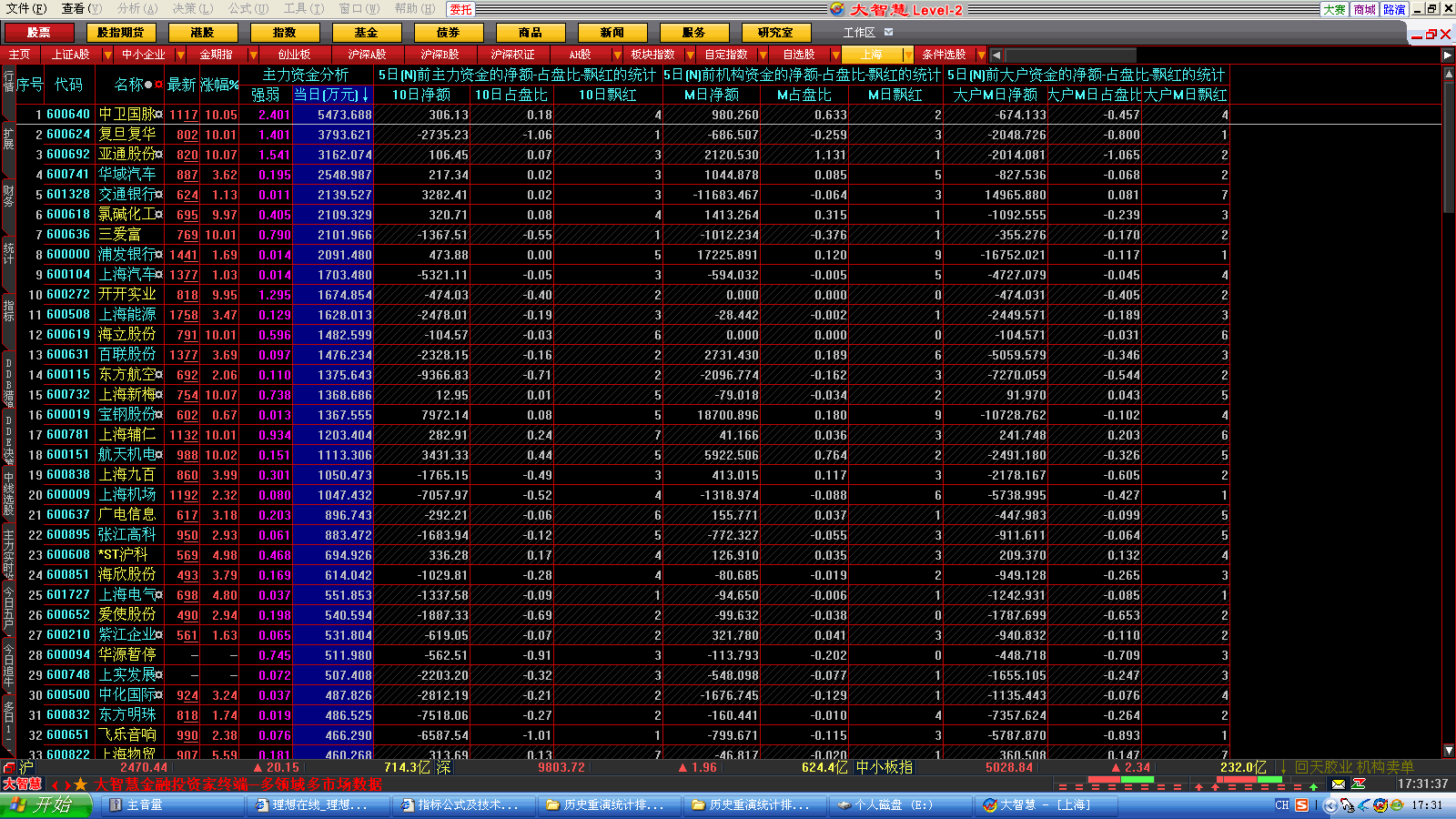Click the table's vertical scrollbar down arrow
This screenshot has height=819, width=1456.
[x=1449, y=751]
